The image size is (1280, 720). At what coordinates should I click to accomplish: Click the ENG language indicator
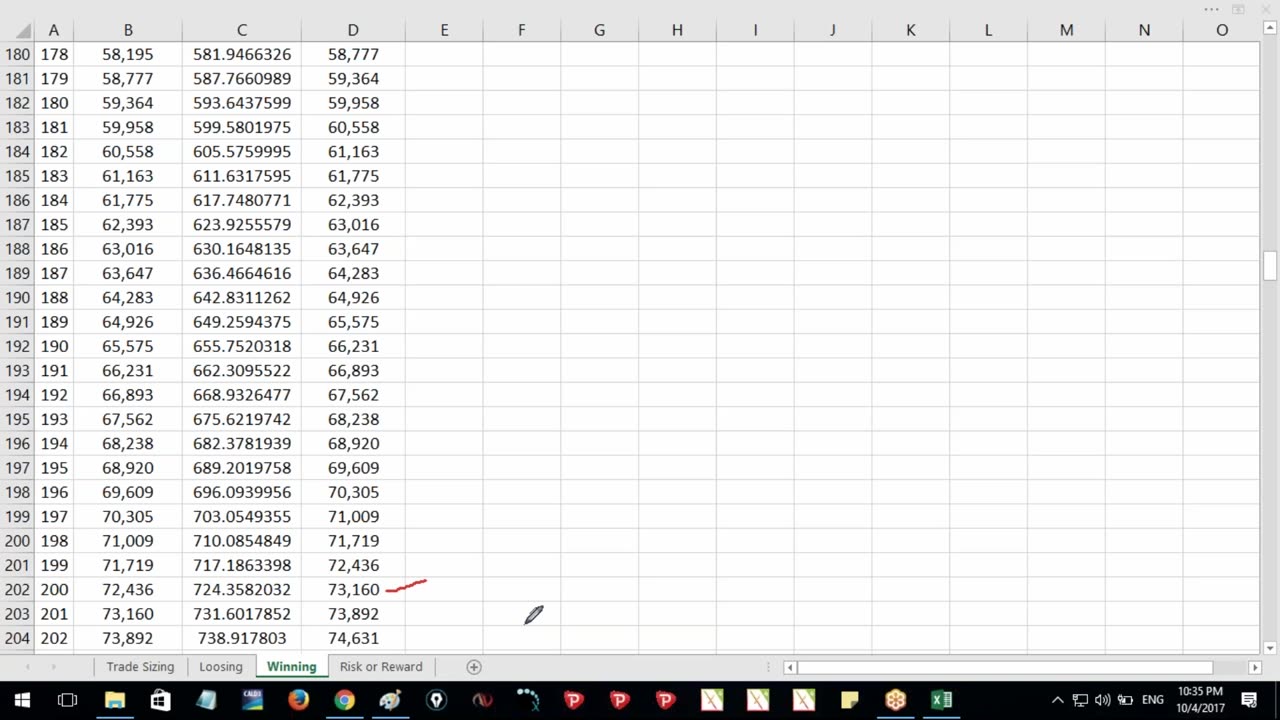click(1153, 700)
